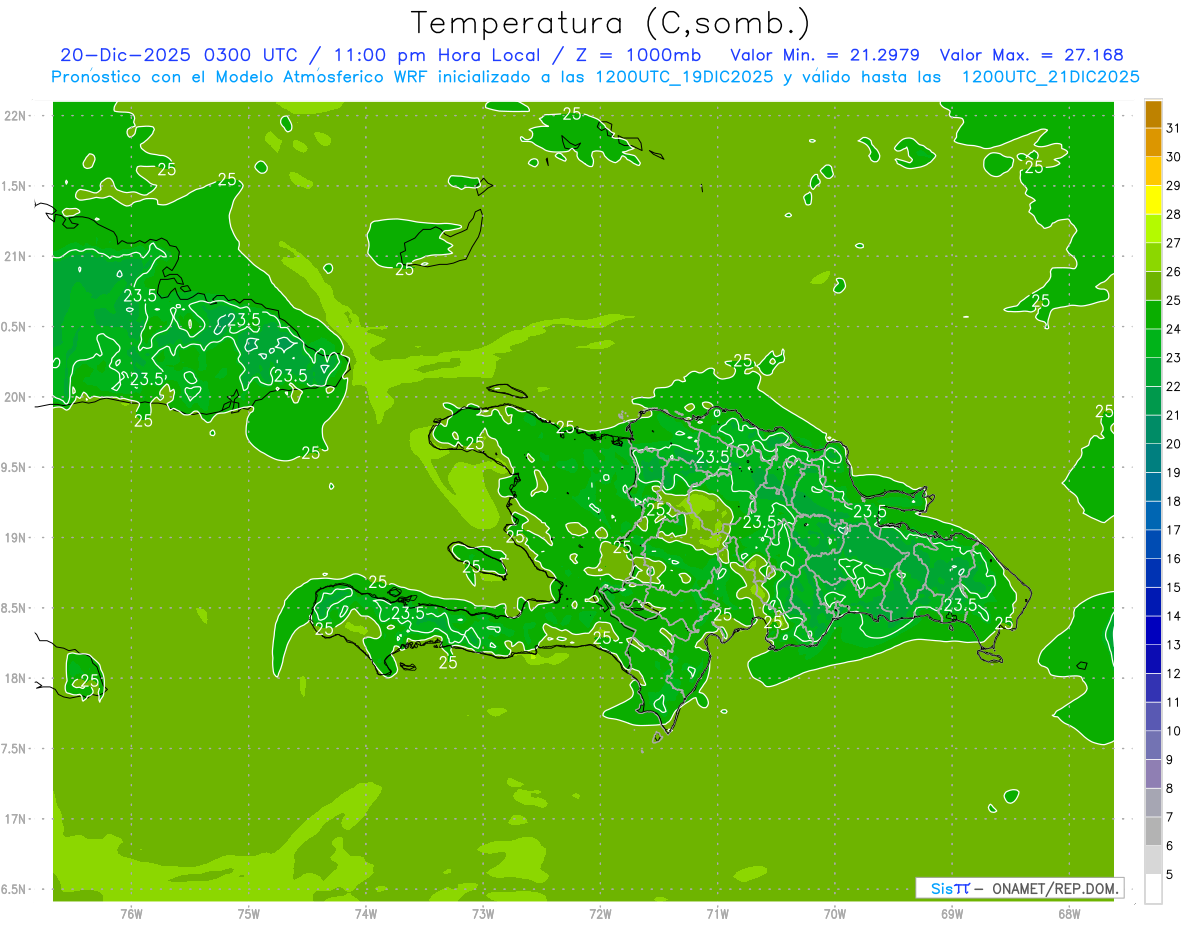The image size is (1200, 927).
Task: Click the '18N' latitude axis label
Action: (15, 678)
